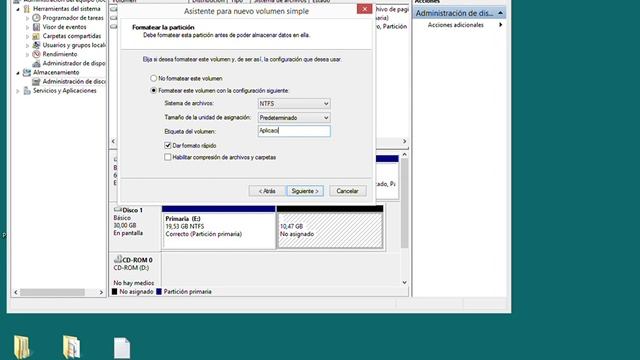Collapse the Herramientas del sistema node
The height and width of the screenshot is (360, 640).
click(18, 9)
